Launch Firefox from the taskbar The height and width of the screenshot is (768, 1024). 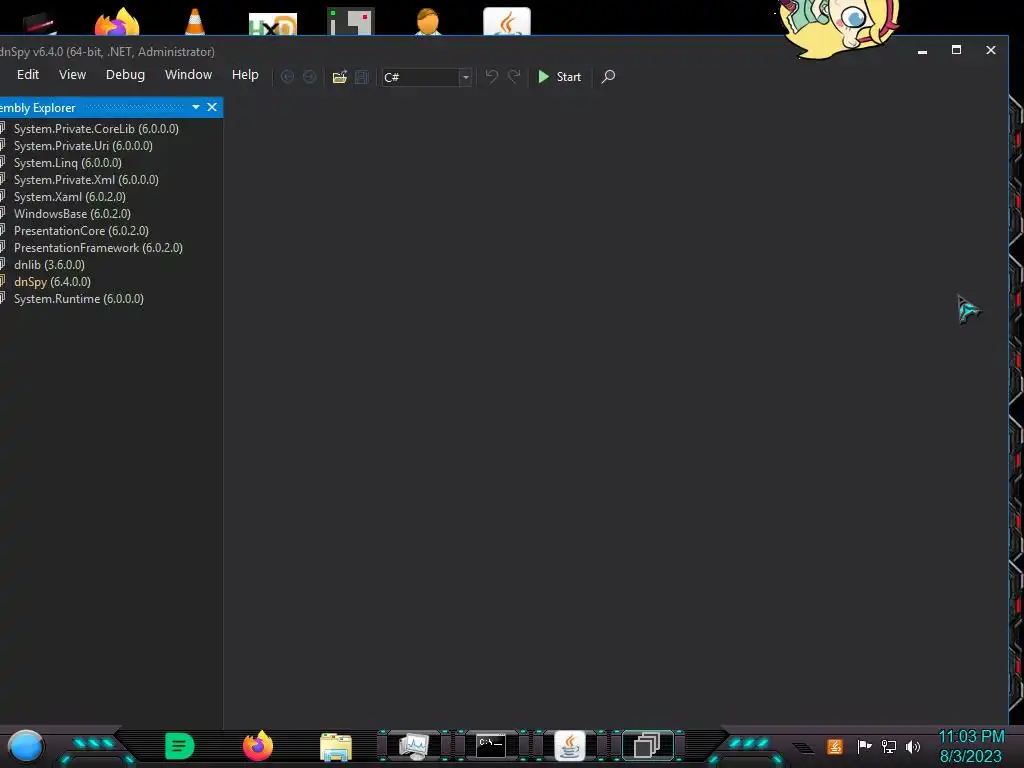click(x=258, y=746)
